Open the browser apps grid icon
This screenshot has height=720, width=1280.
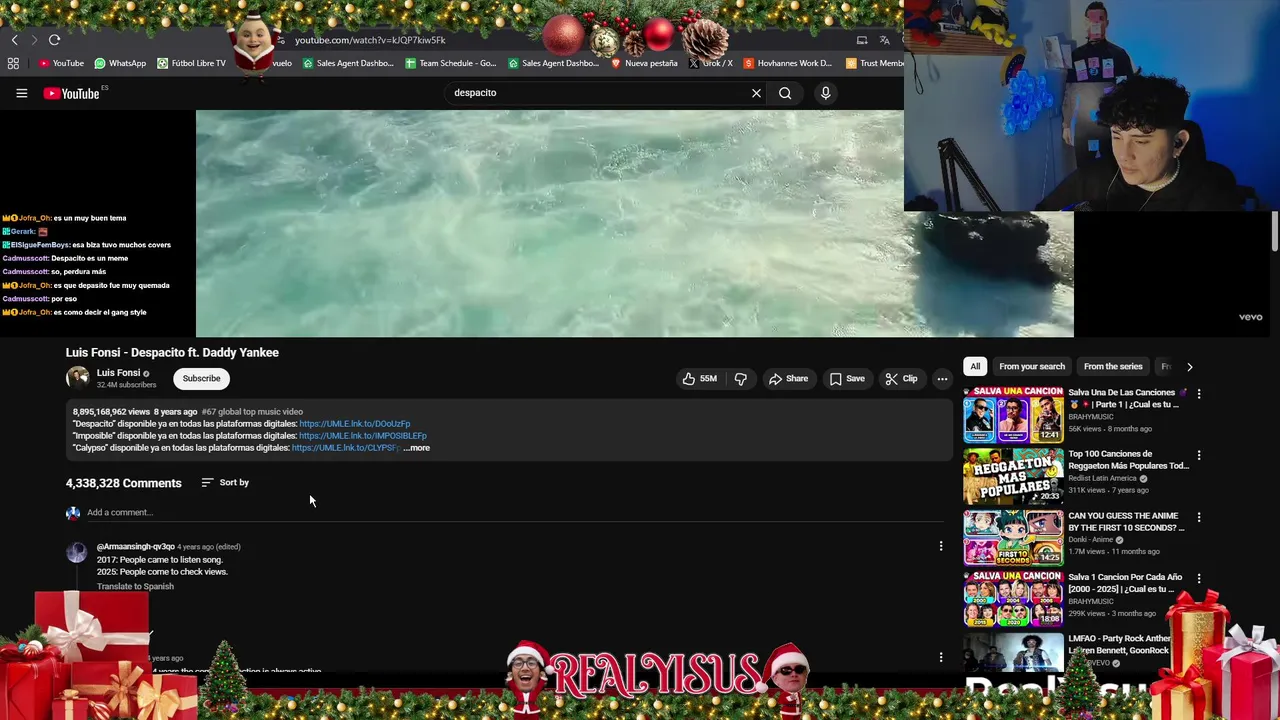pos(13,63)
